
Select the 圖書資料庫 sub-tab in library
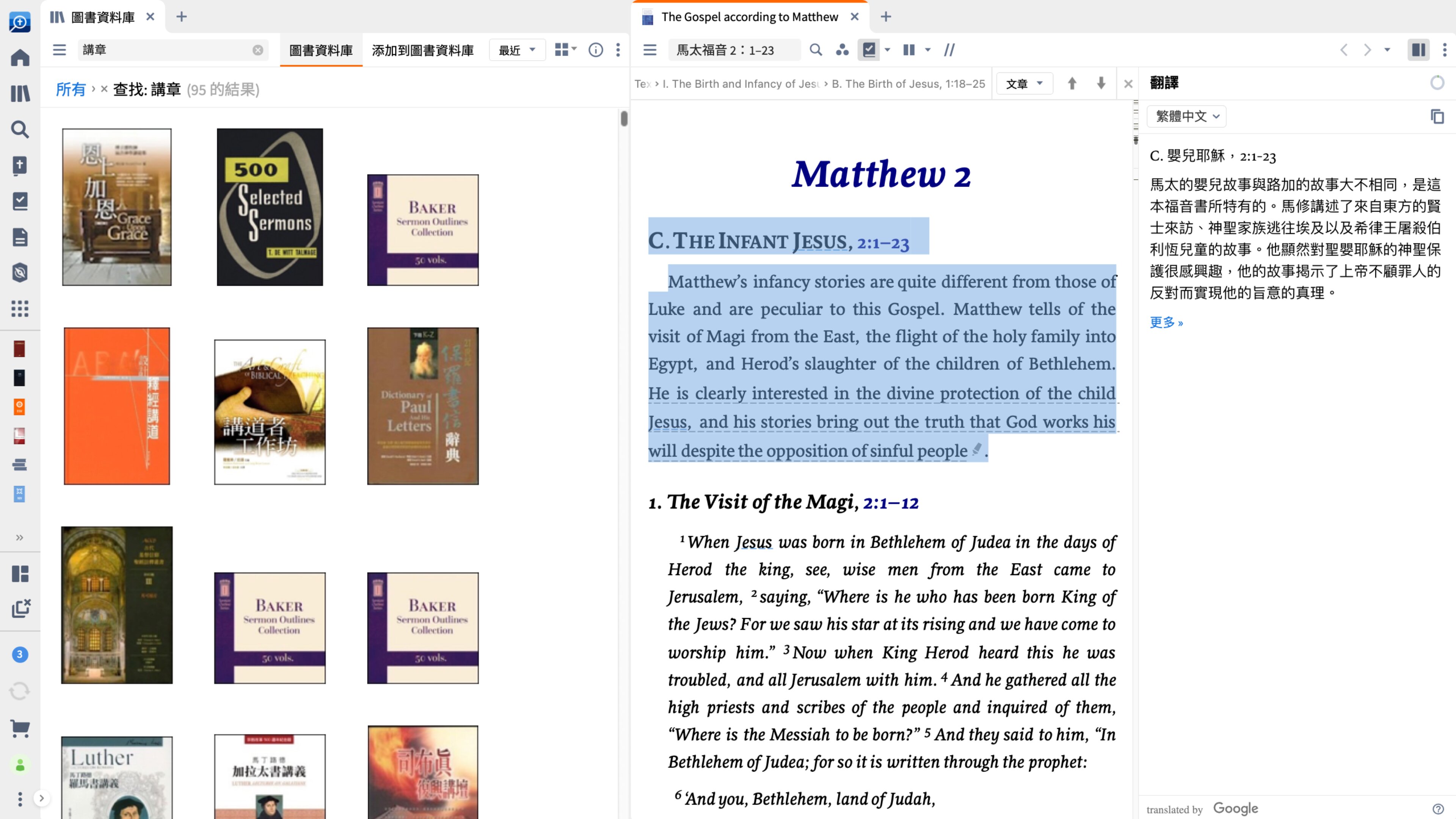(320, 50)
